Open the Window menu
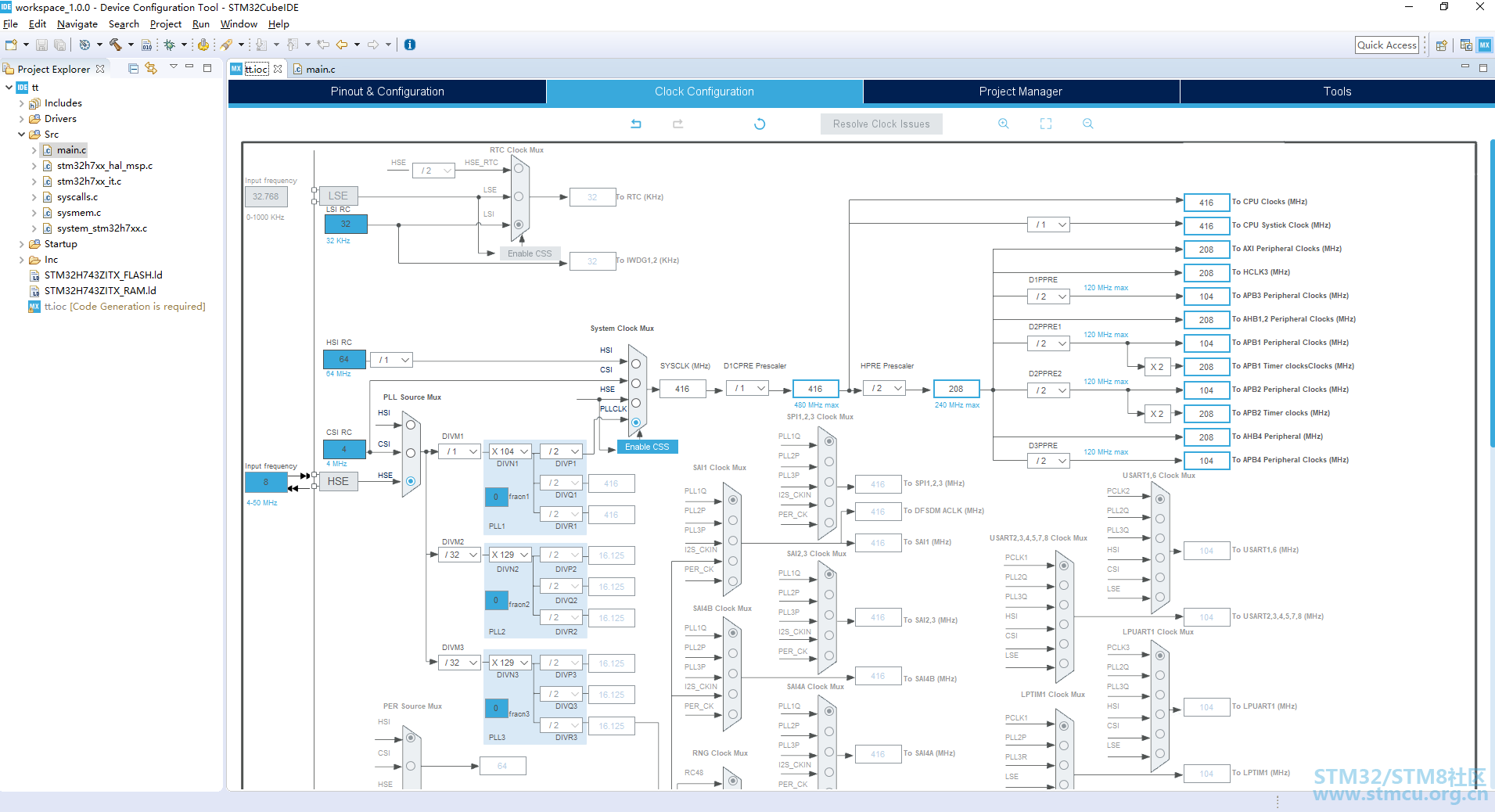Screen dimensions: 1495x812 (x=239, y=24)
